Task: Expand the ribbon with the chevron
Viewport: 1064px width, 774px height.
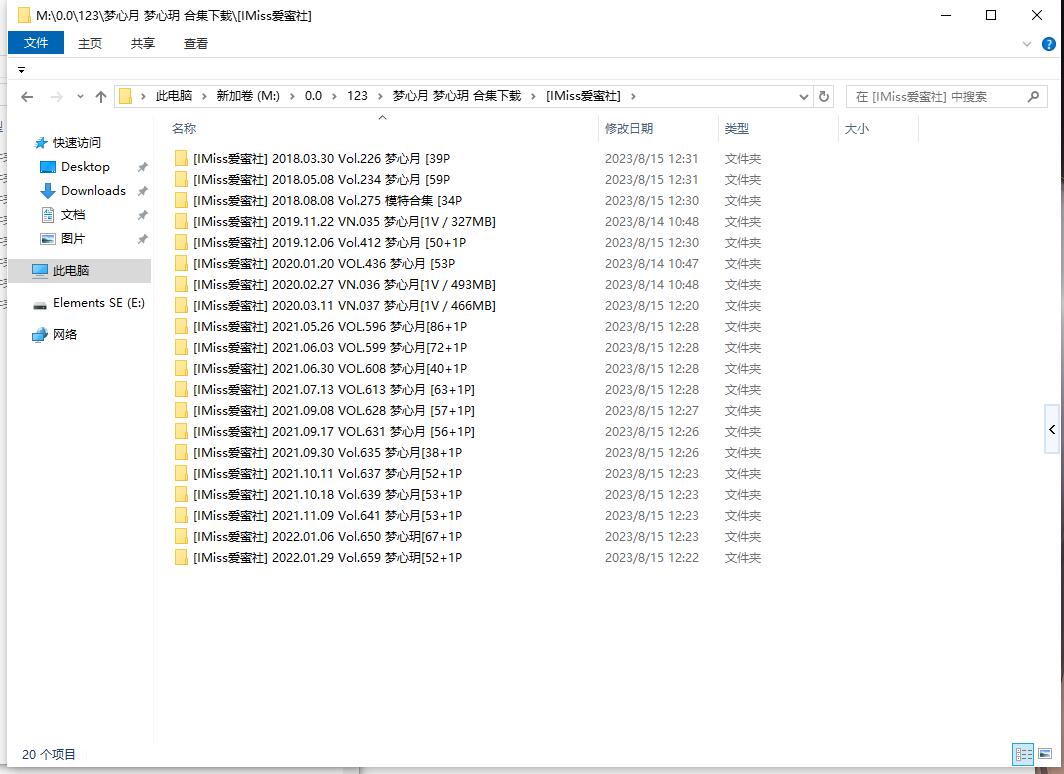Action: (1027, 44)
